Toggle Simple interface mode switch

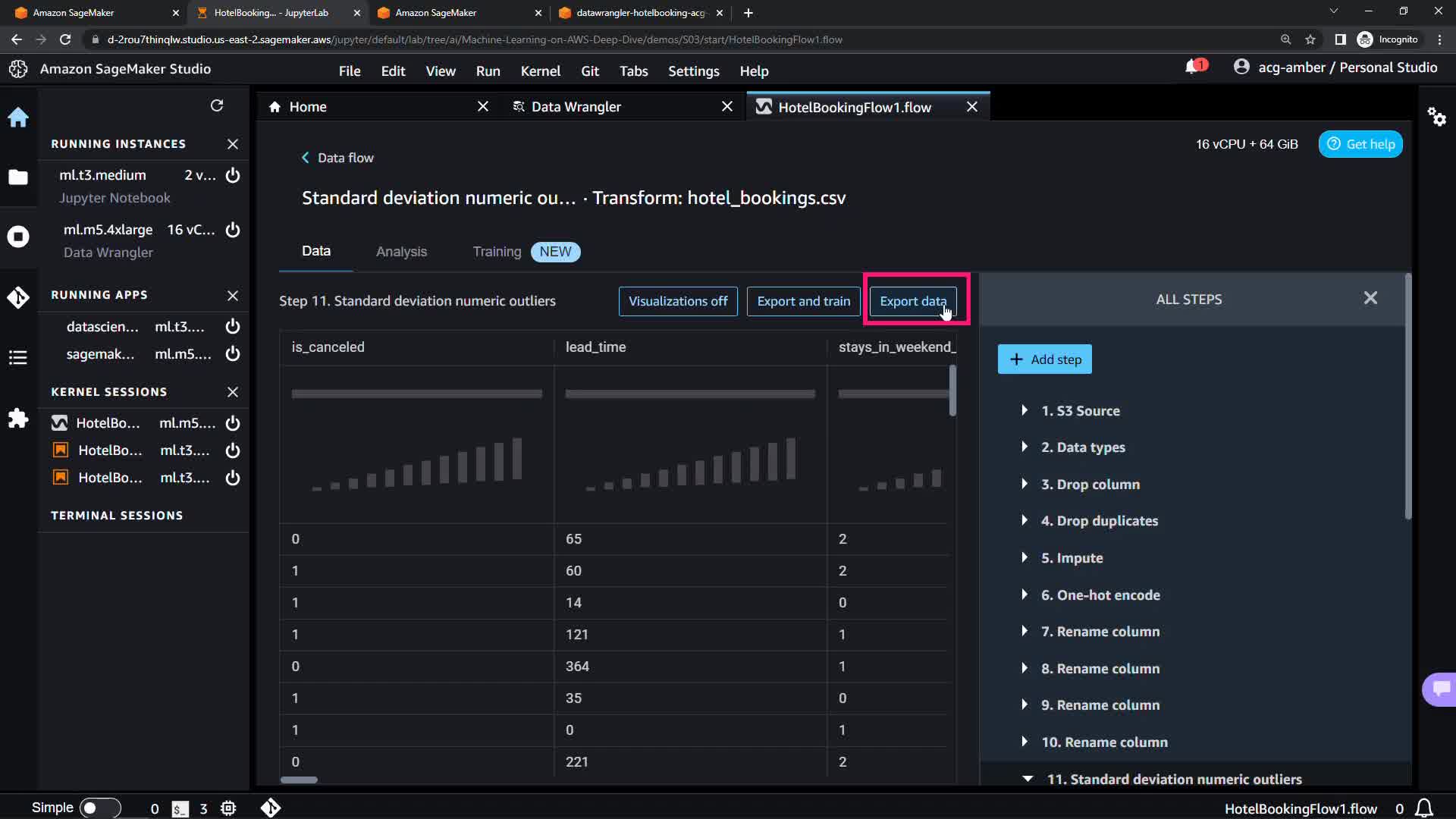(100, 808)
